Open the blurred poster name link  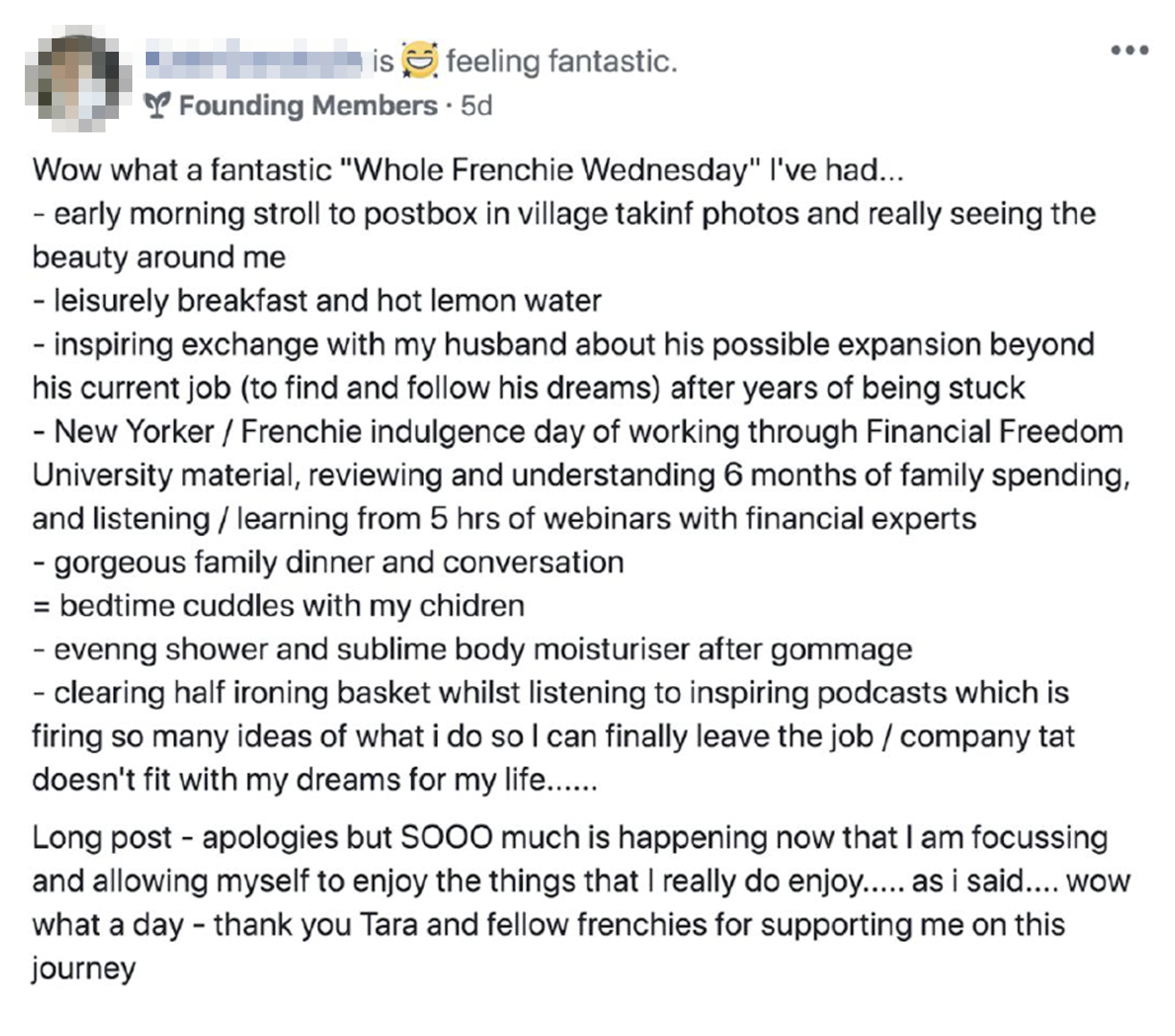253,59
